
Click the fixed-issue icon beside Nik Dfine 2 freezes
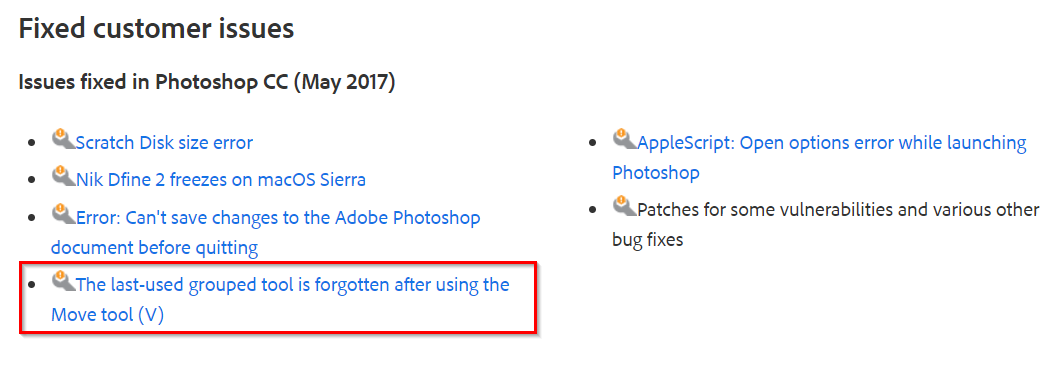pyautogui.click(x=64, y=177)
